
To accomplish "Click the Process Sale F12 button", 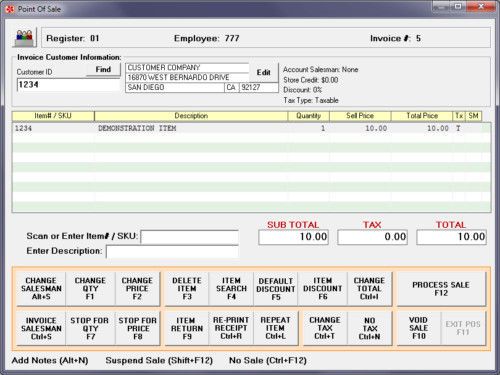I will [441, 289].
